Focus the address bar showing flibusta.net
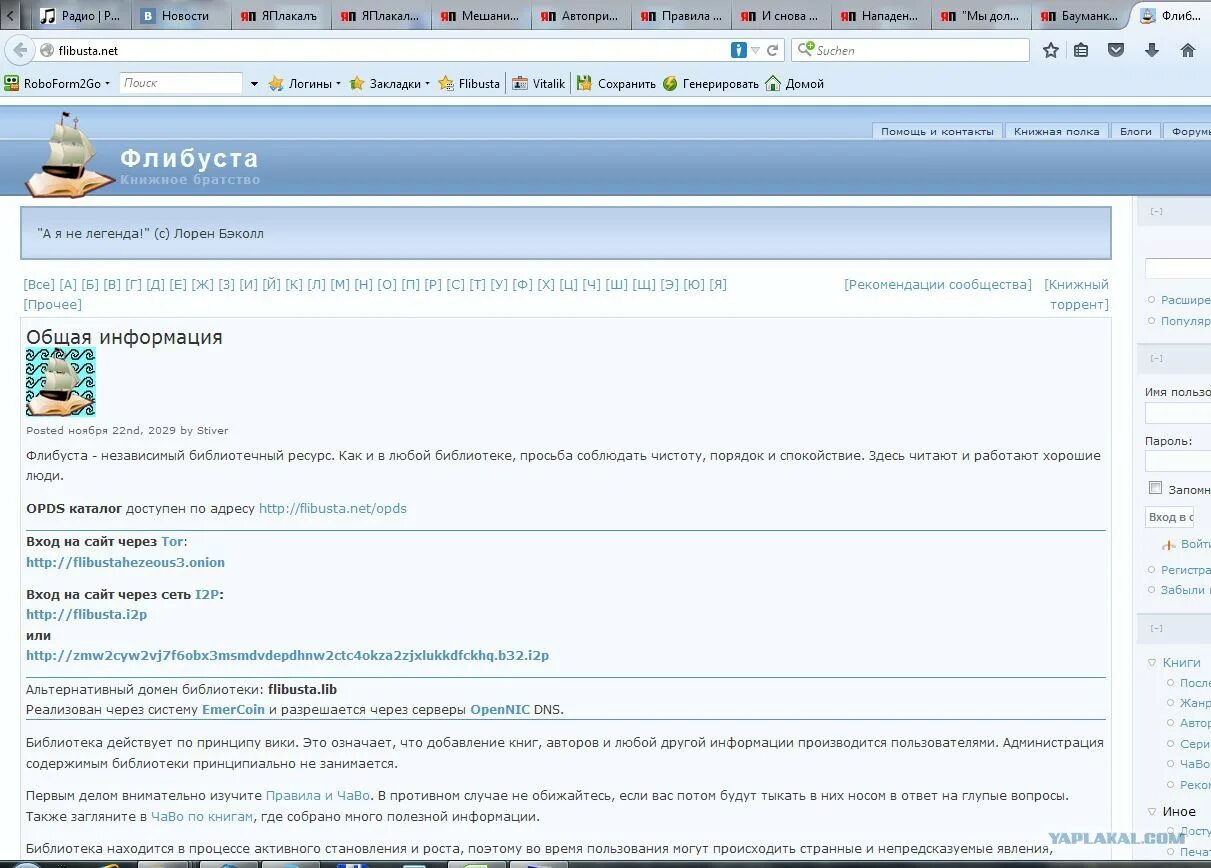The width and height of the screenshot is (1211, 868). tap(390, 50)
